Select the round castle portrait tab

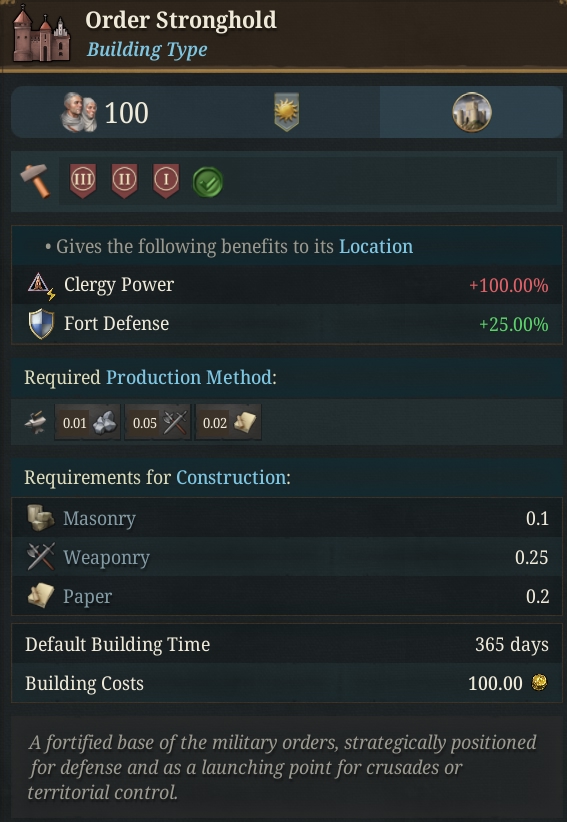pos(472,112)
